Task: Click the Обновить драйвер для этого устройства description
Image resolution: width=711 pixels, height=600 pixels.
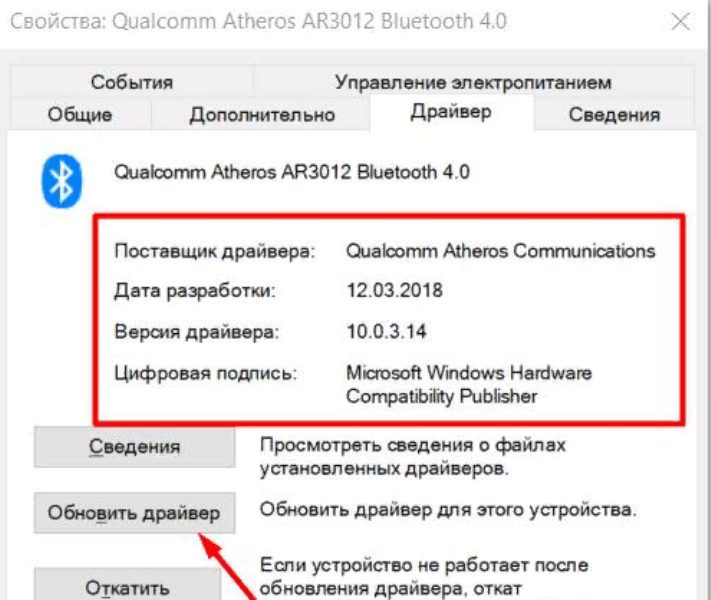Action: pyautogui.click(x=448, y=510)
